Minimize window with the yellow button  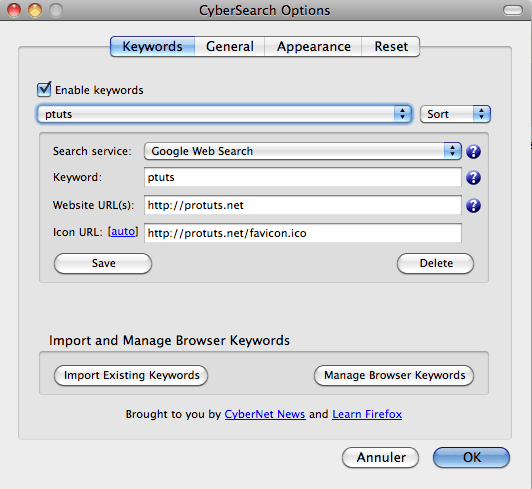click(35, 10)
